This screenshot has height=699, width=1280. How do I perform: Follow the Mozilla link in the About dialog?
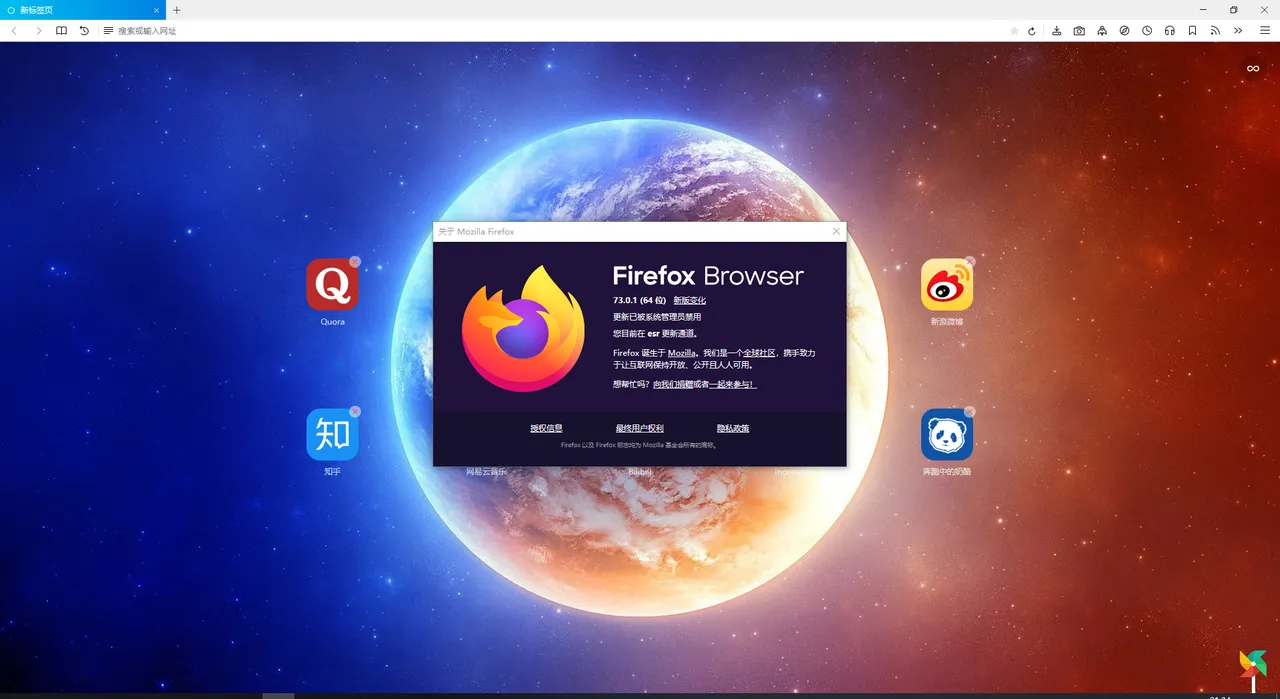point(681,353)
